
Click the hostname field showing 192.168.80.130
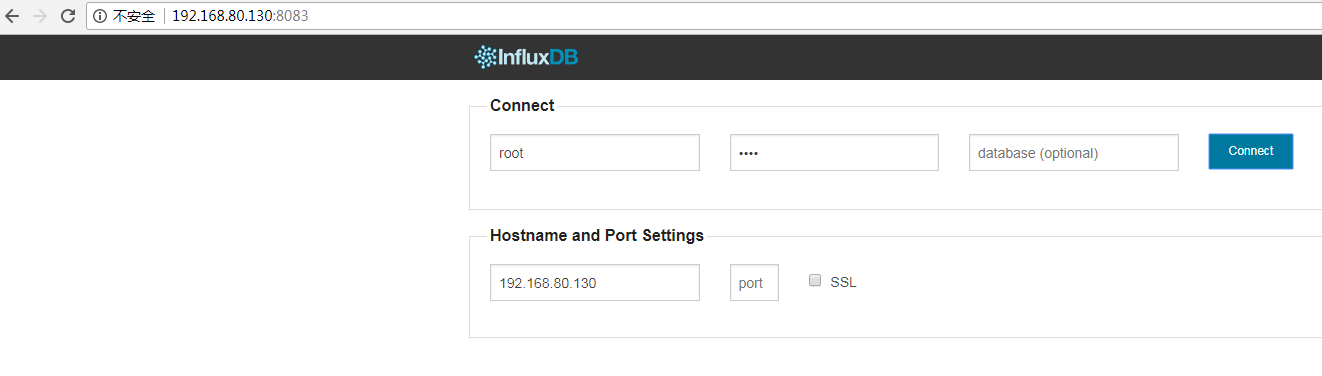click(594, 282)
